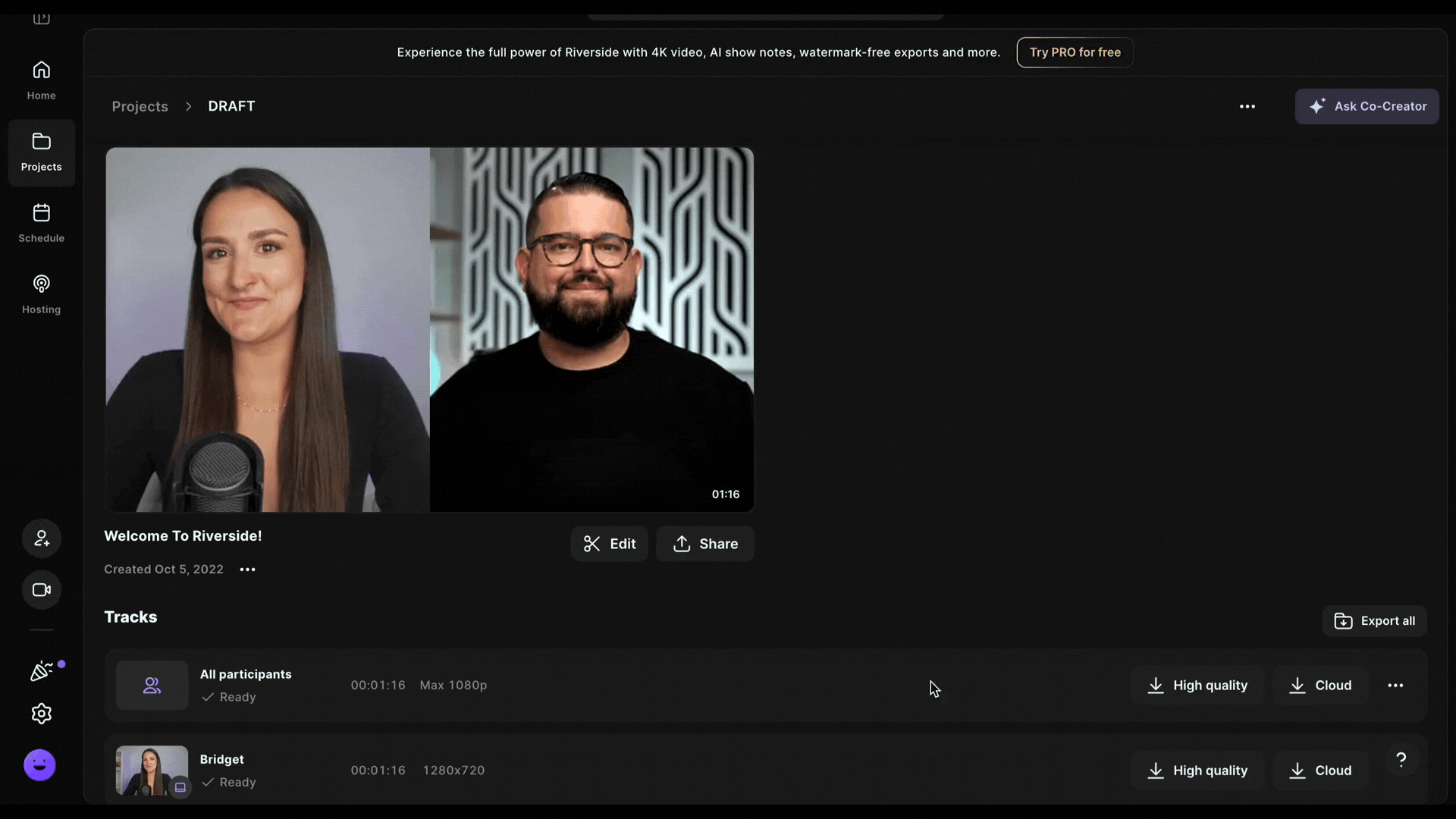Go back to Projects breadcrumb
1456x819 pixels.
(140, 107)
